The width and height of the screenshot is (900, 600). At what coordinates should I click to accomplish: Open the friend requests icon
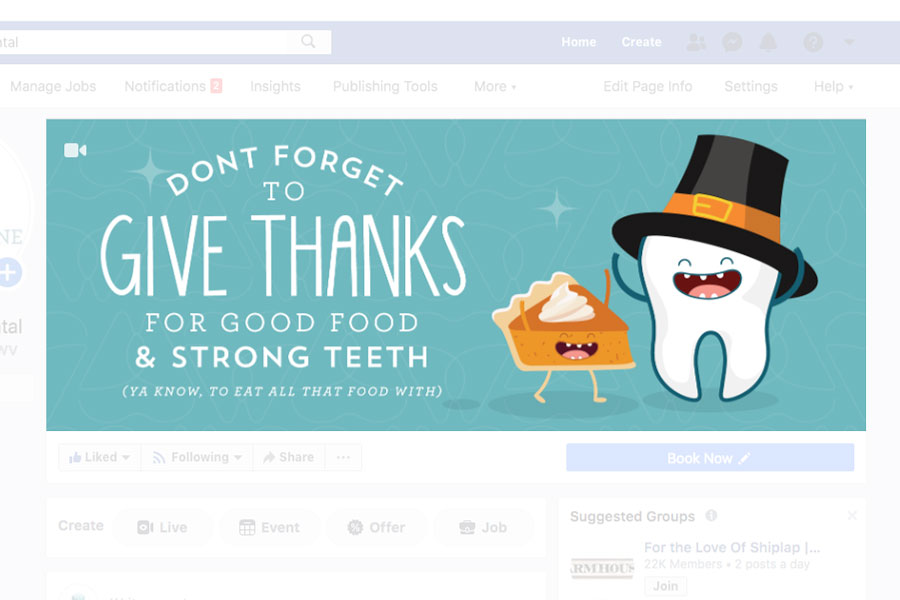tap(696, 42)
